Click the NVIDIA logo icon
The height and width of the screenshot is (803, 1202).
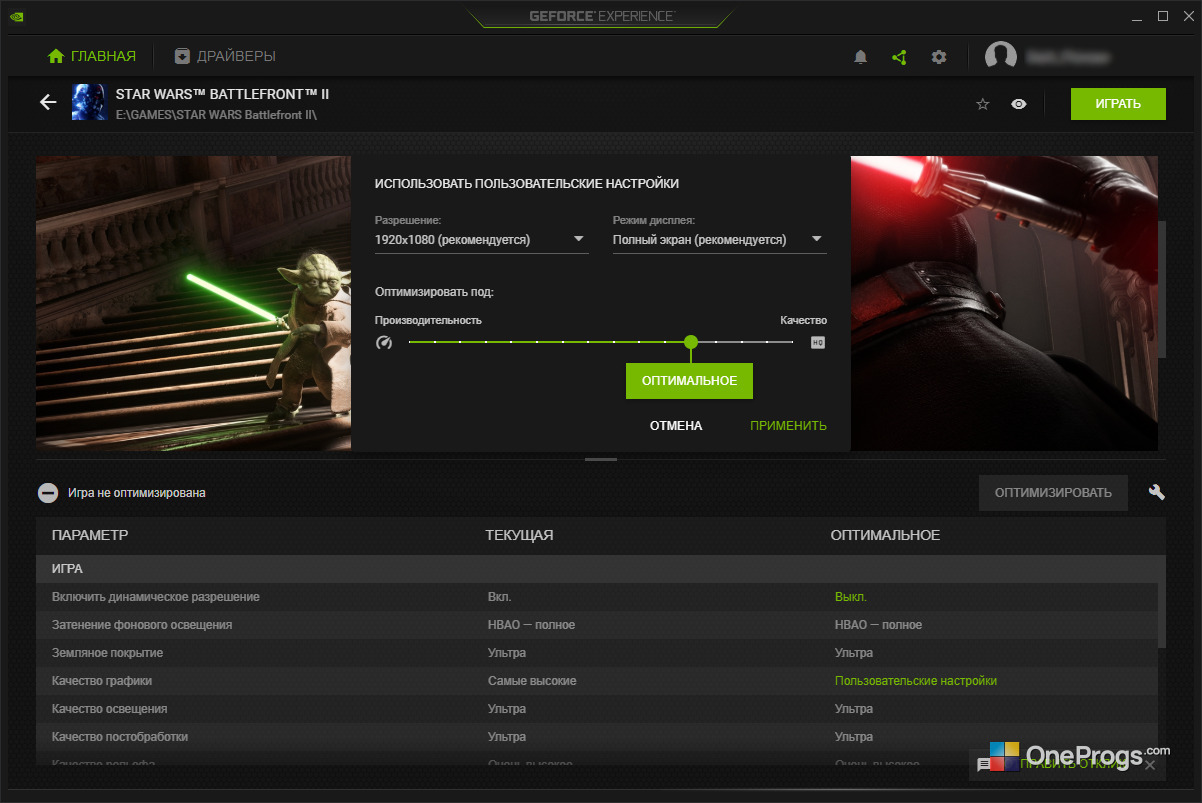coord(16,16)
